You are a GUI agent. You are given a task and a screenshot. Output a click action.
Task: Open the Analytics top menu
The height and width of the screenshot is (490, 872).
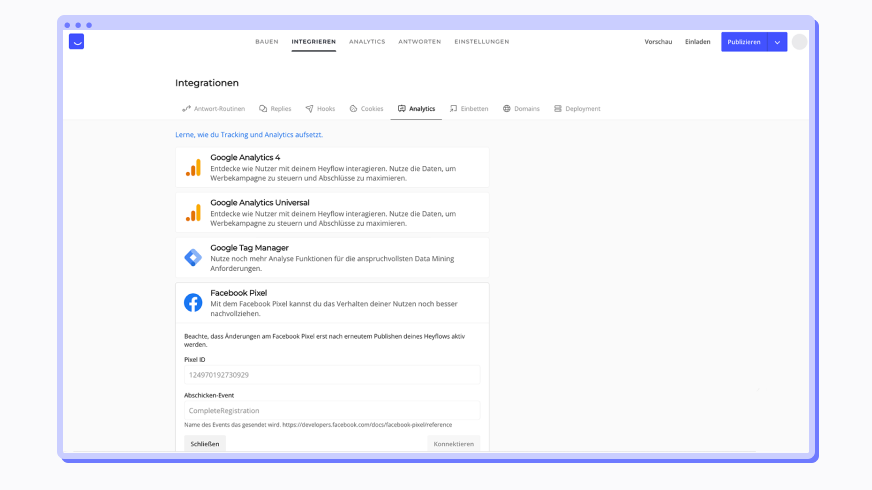(367, 42)
